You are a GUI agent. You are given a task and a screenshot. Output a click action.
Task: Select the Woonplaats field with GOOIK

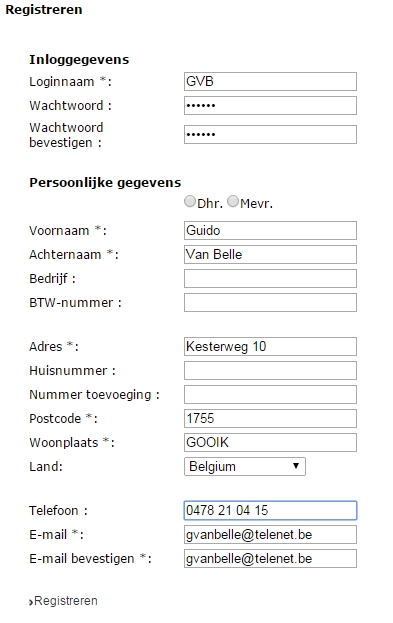coord(270,443)
